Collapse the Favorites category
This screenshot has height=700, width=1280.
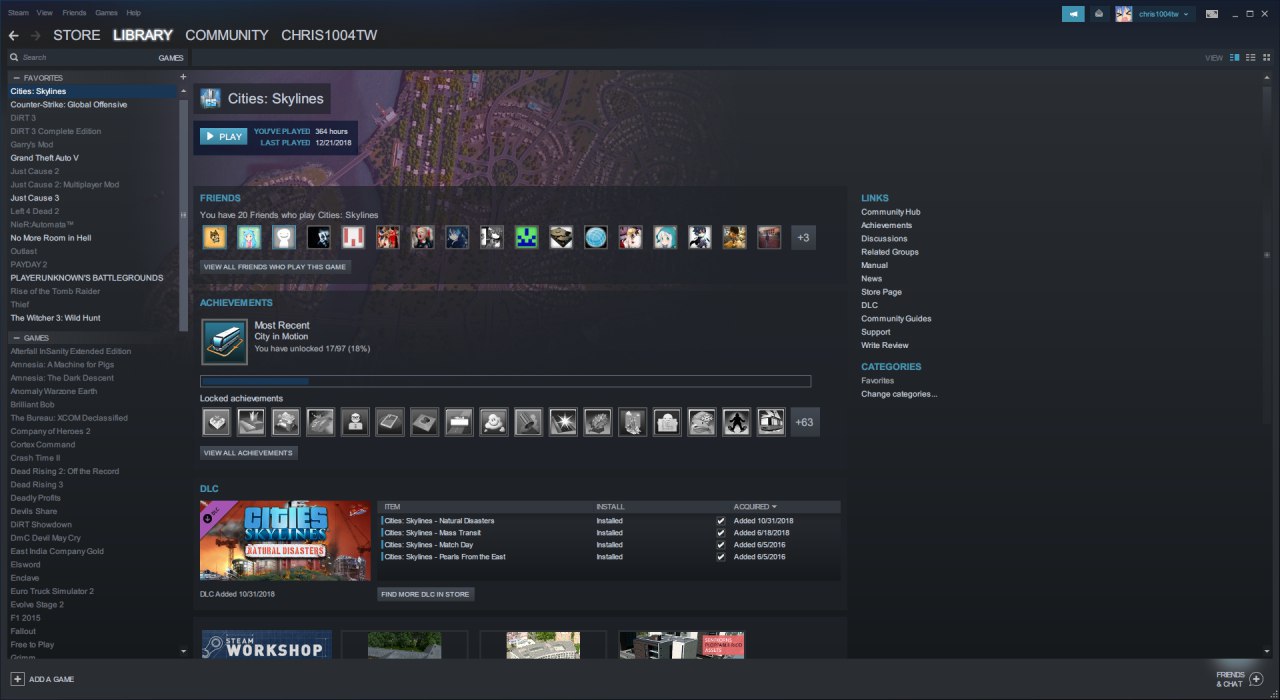pyautogui.click(x=16, y=78)
